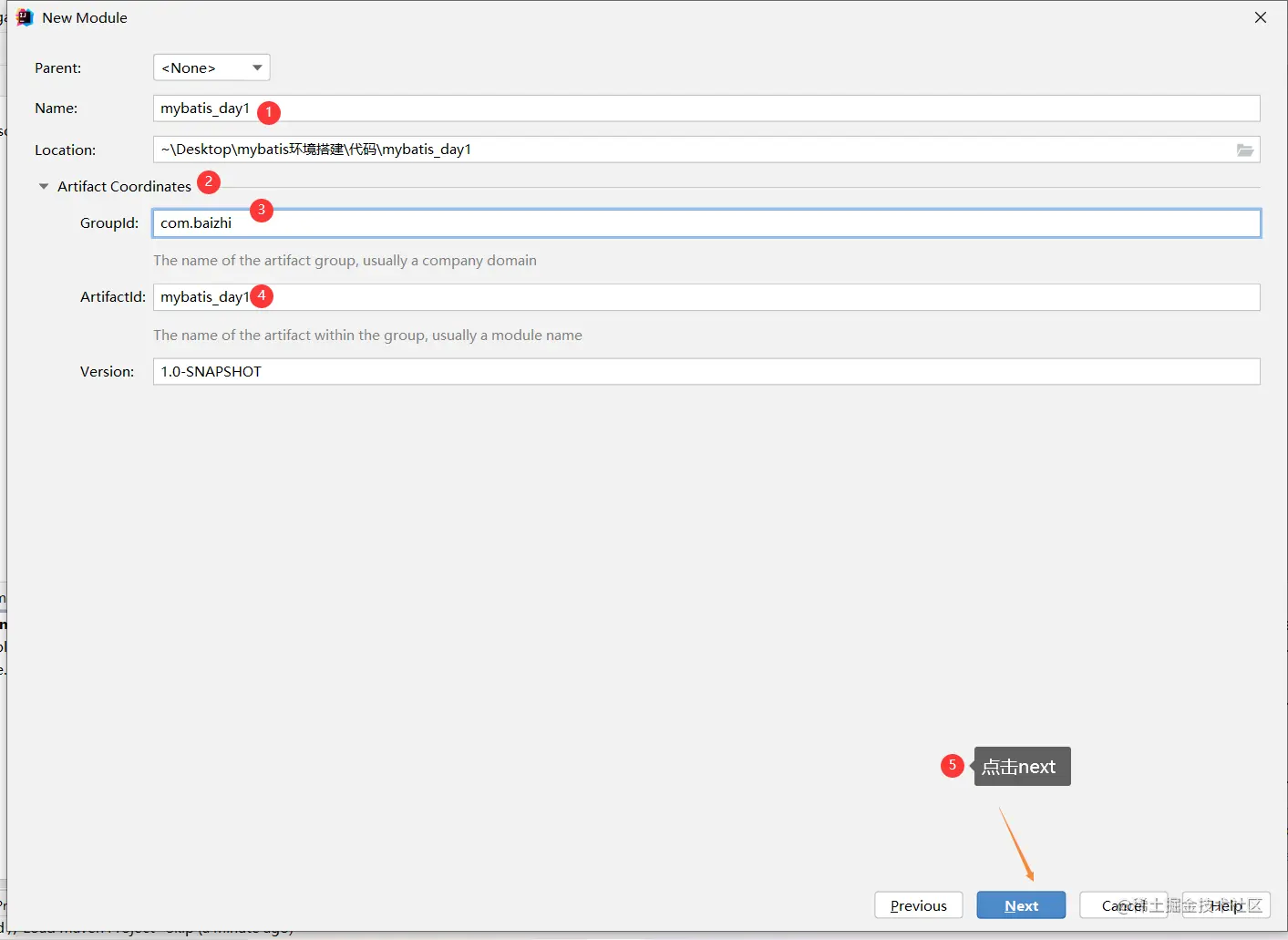
Task: Click the Help button
Action: tap(1226, 905)
